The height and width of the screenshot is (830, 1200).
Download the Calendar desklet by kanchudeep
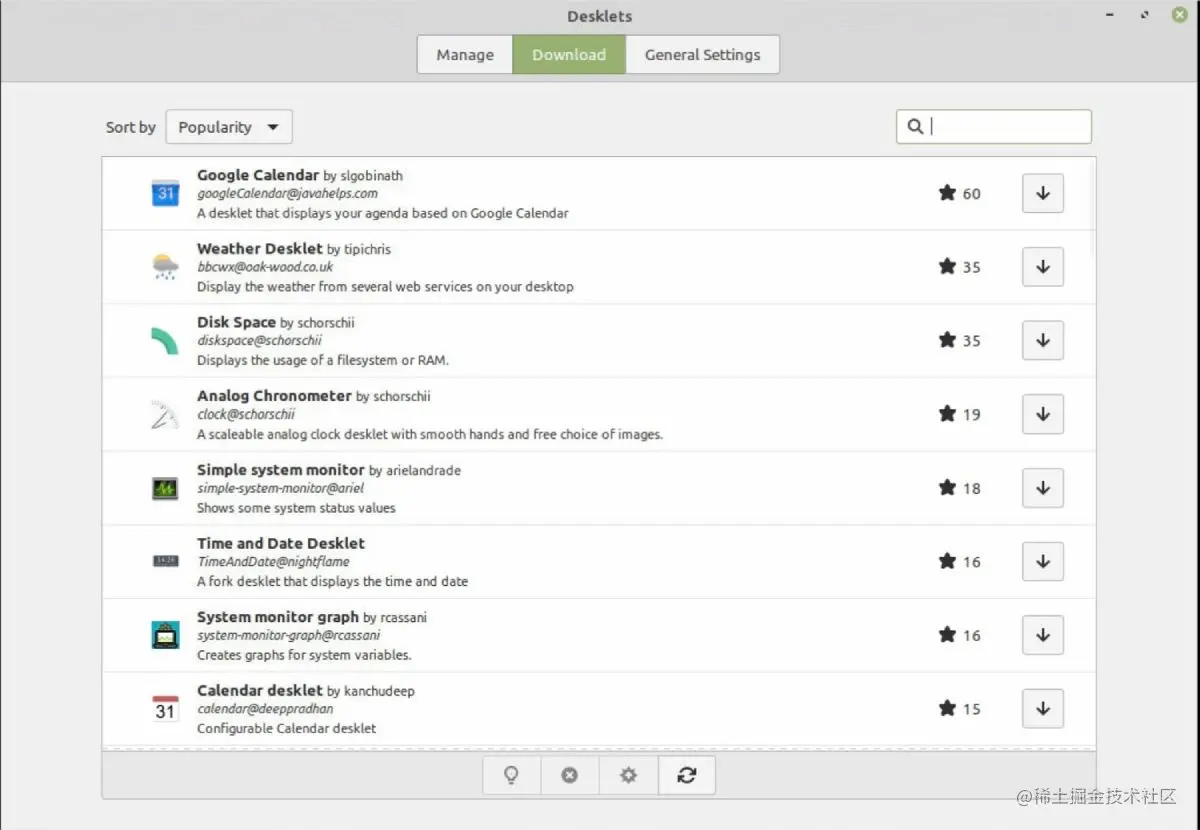(x=1043, y=709)
